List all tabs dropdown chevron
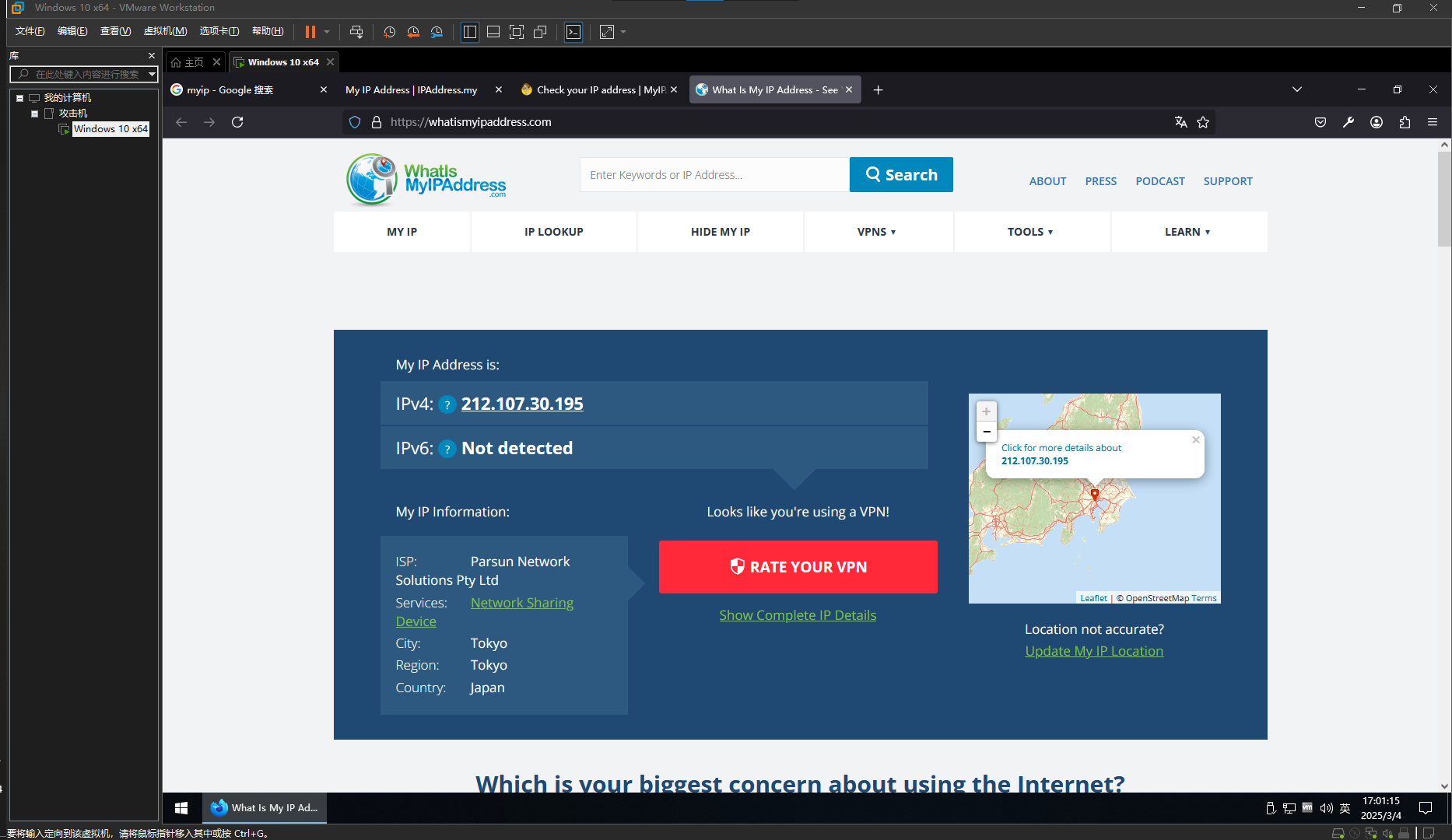This screenshot has height=840, width=1452. [1297, 89]
